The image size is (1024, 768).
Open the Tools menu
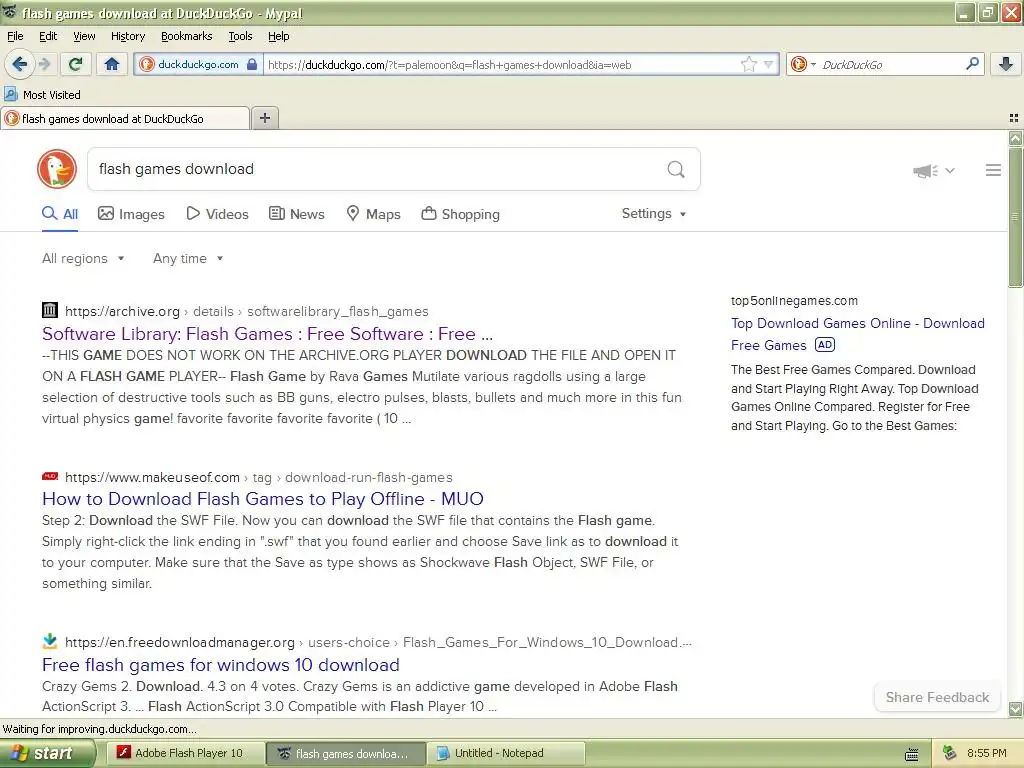click(x=240, y=36)
